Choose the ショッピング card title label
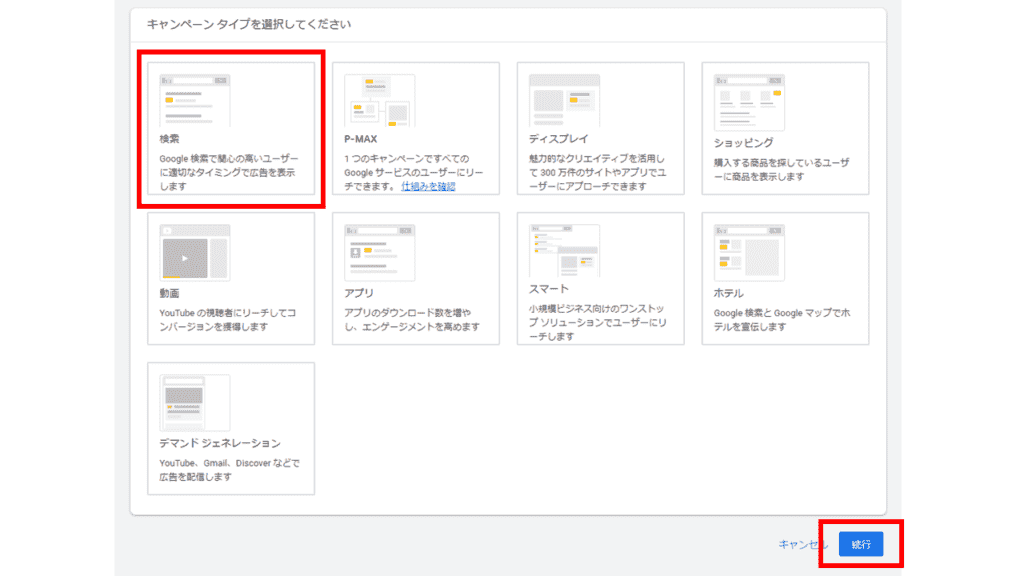The width and height of the screenshot is (1024, 576). point(743,142)
